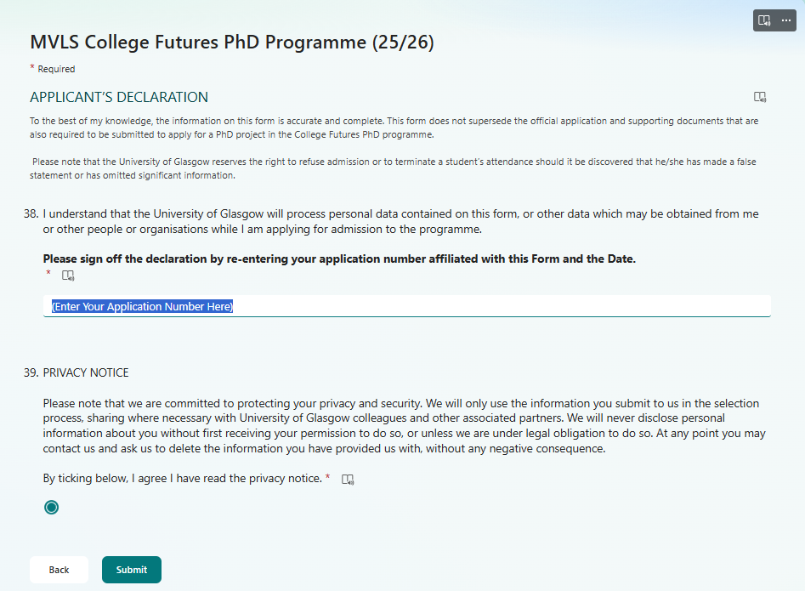The image size is (805, 591).
Task: Select the privacy notice agreement radio button
Action: coord(52,507)
